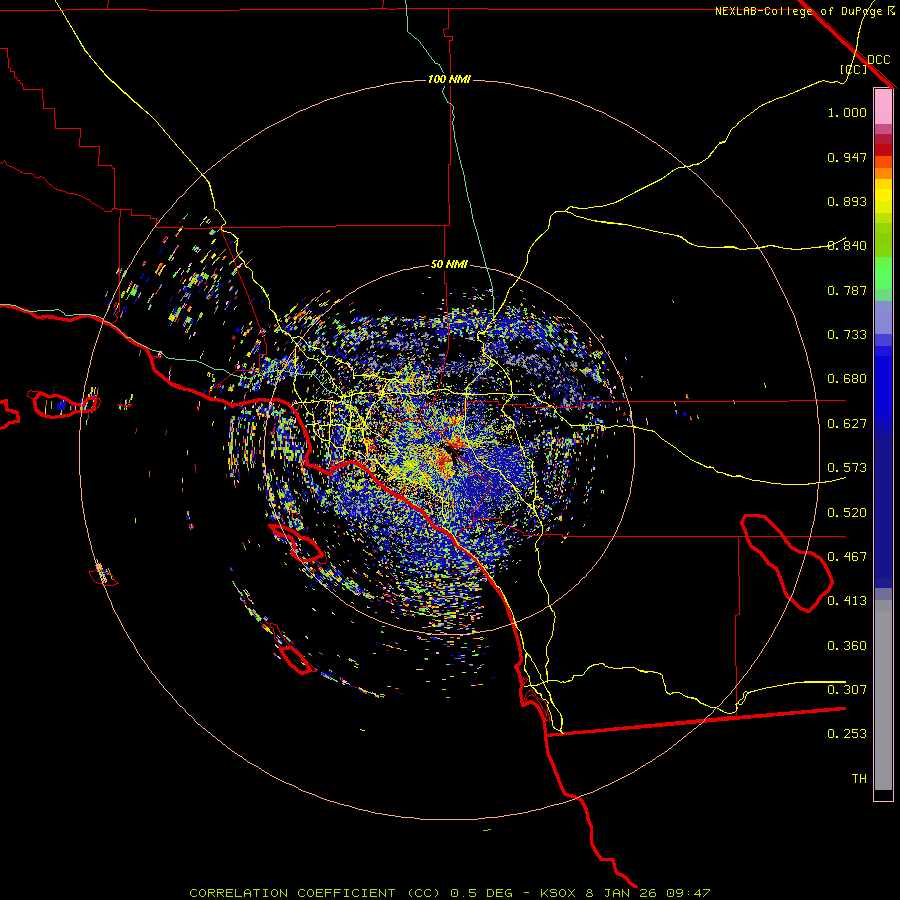Click the 0.360 value on the color scale

[x=847, y=646]
